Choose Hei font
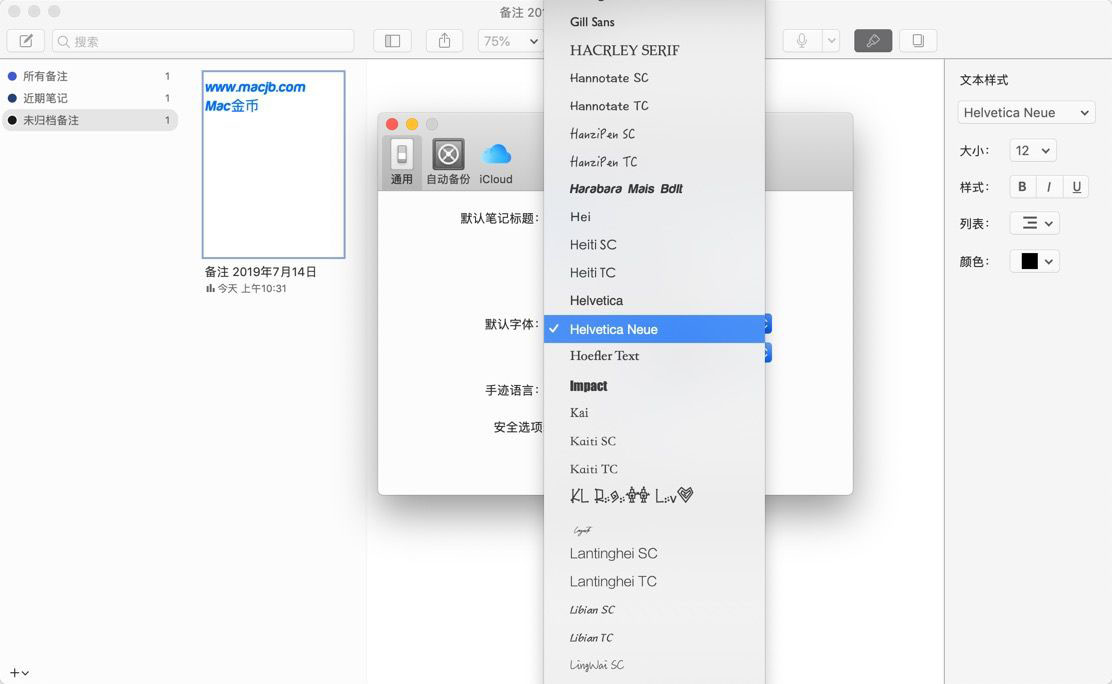The width and height of the screenshot is (1112, 684). coord(654,216)
